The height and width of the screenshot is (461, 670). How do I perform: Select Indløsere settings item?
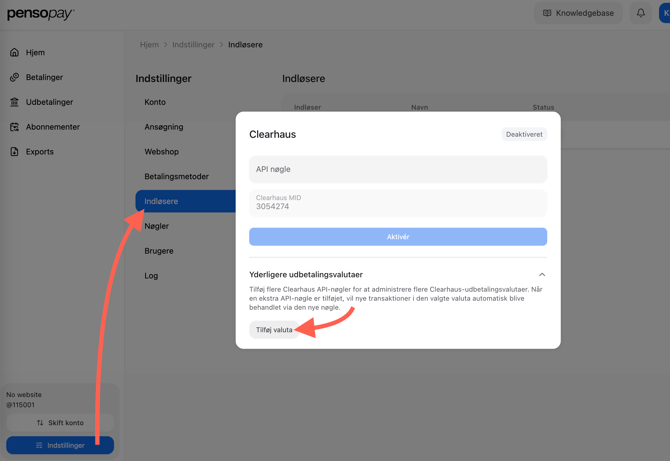[x=185, y=201]
